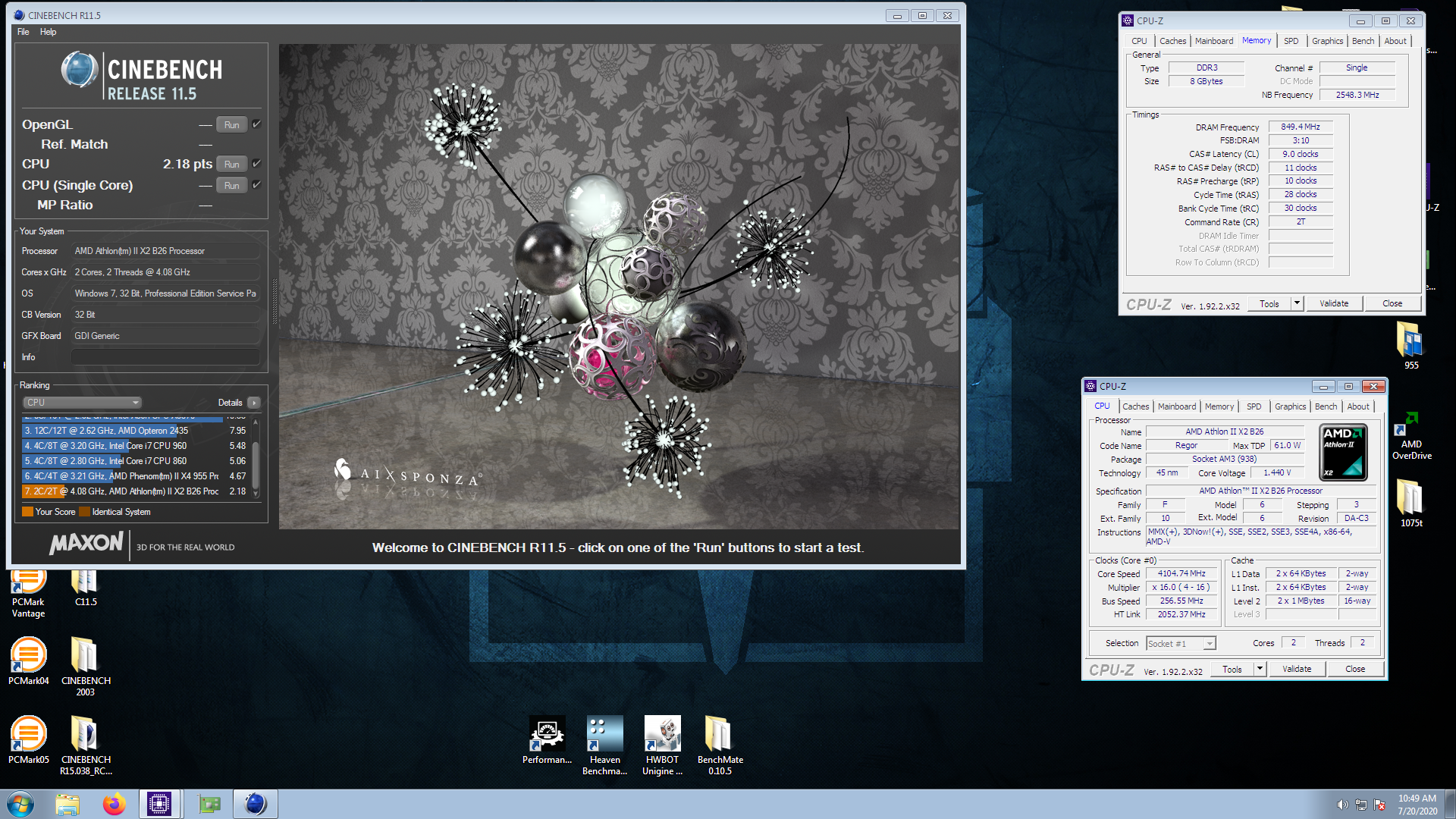Click the volume speaker tray icon
The width and height of the screenshot is (1456, 819).
click(x=1342, y=805)
